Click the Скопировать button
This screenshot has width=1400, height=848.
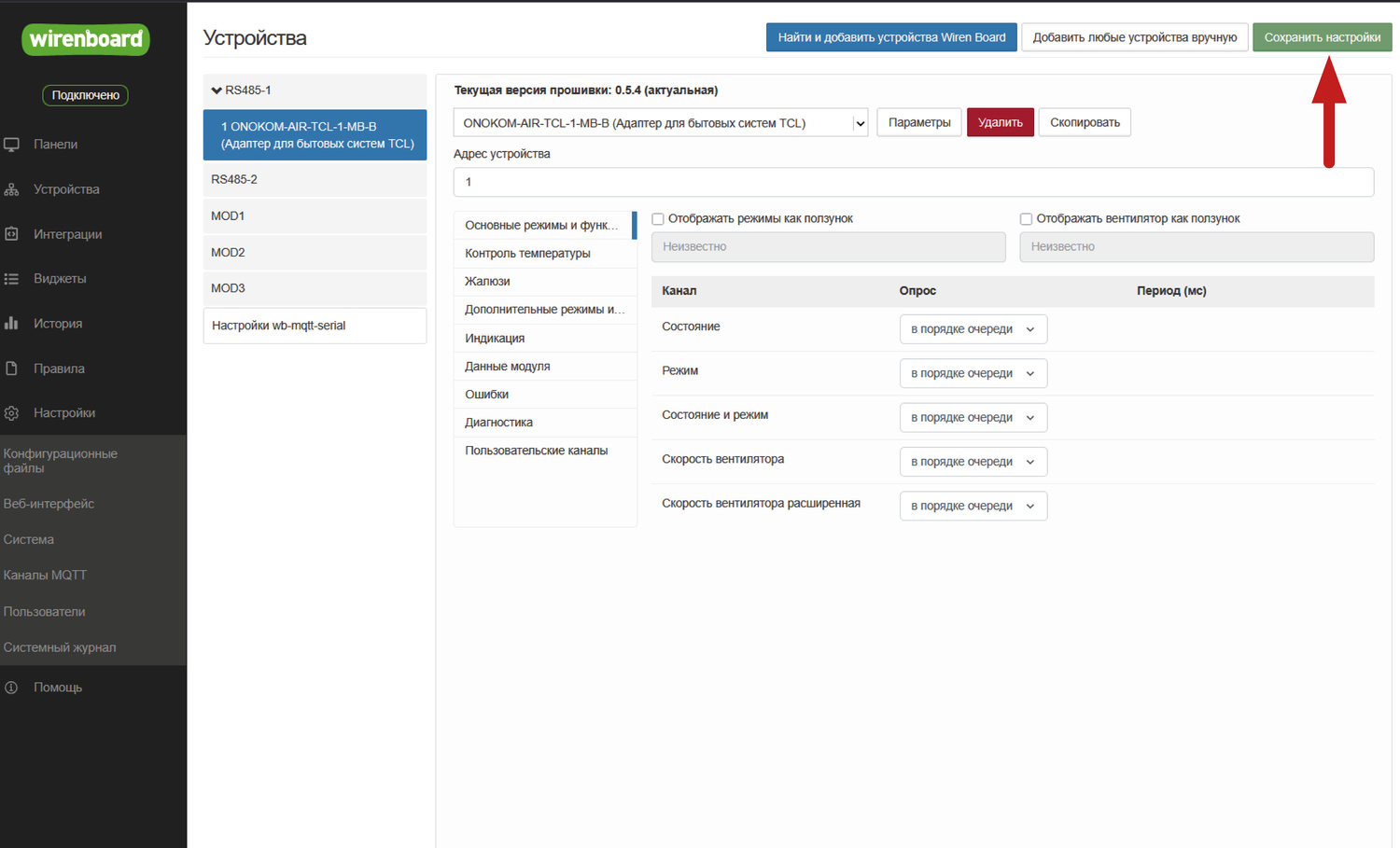[1085, 122]
